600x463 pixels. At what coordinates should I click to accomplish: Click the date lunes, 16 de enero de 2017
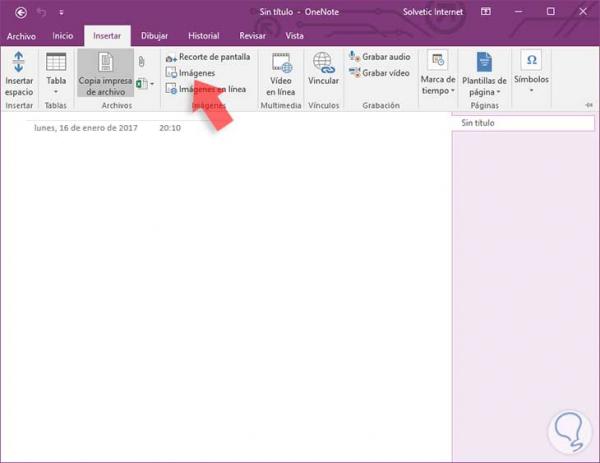[x=86, y=128]
